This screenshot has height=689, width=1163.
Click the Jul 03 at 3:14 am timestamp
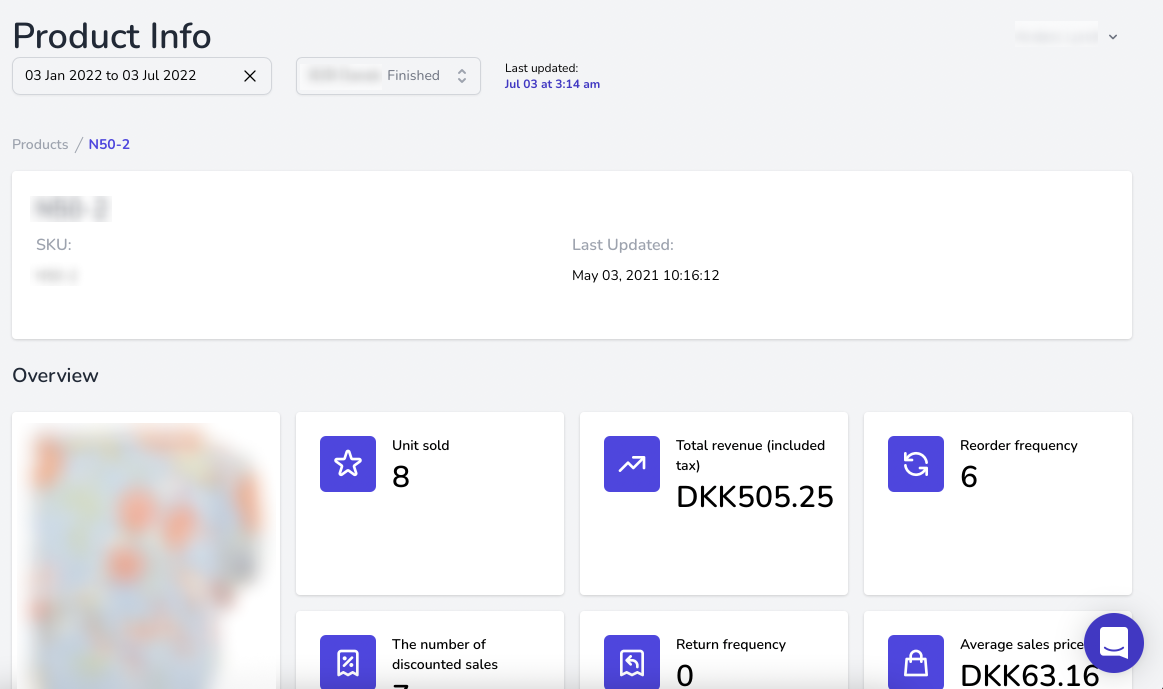click(x=552, y=85)
